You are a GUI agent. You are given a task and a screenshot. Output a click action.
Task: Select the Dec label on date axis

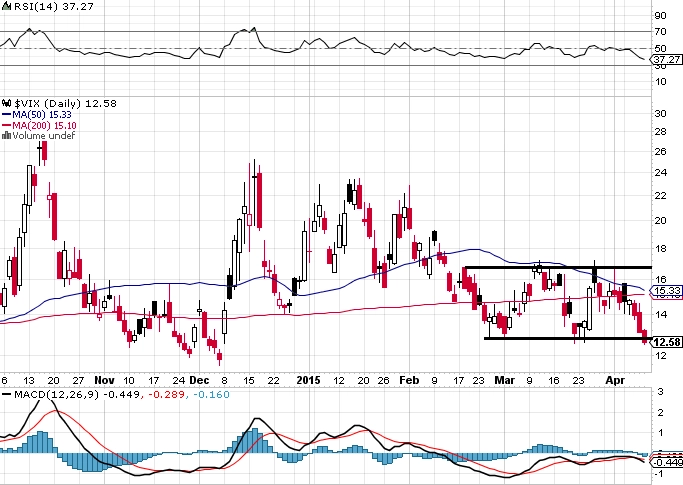pos(199,380)
